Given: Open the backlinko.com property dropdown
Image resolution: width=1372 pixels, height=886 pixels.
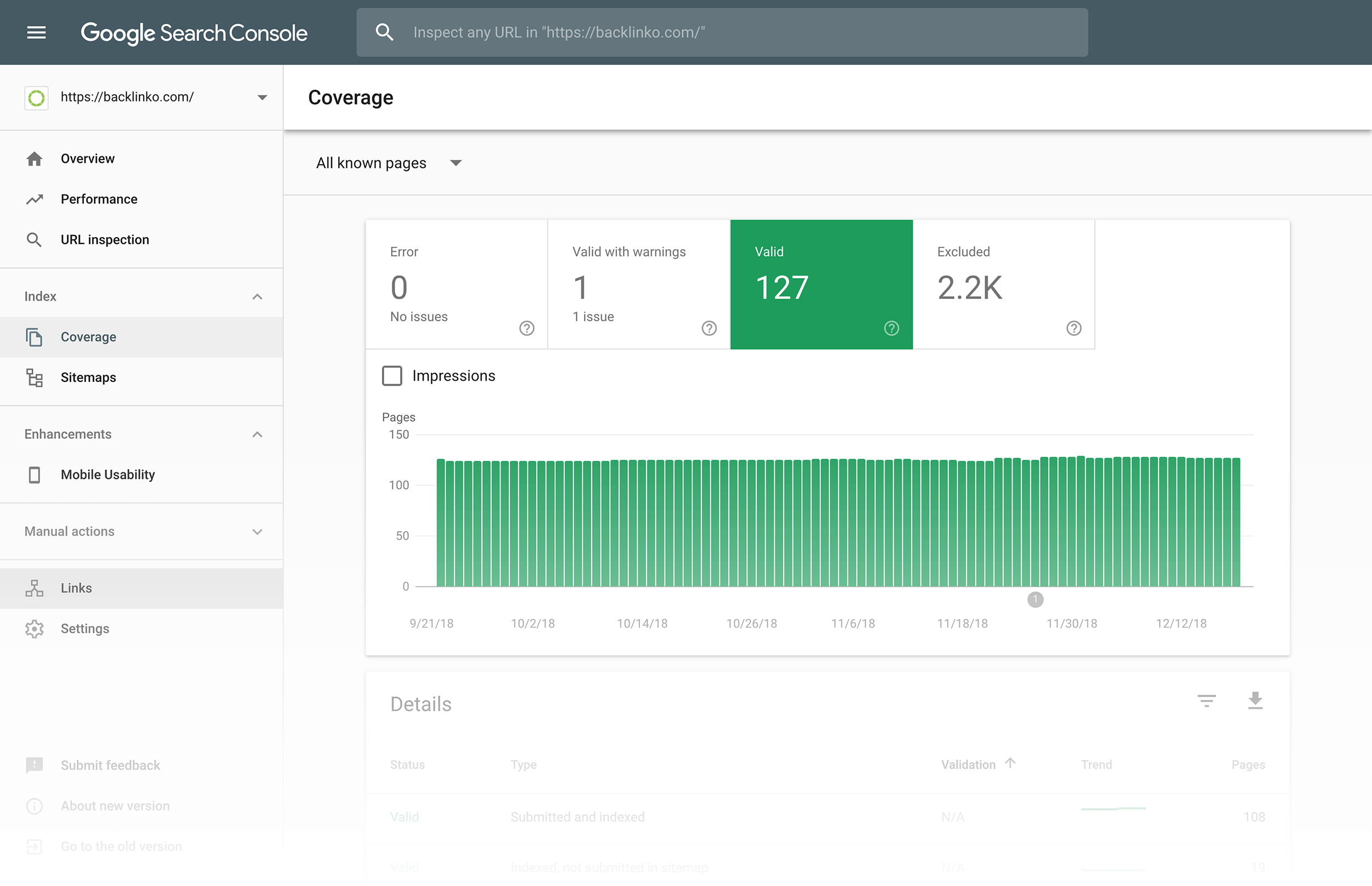Looking at the screenshot, I should pos(262,97).
